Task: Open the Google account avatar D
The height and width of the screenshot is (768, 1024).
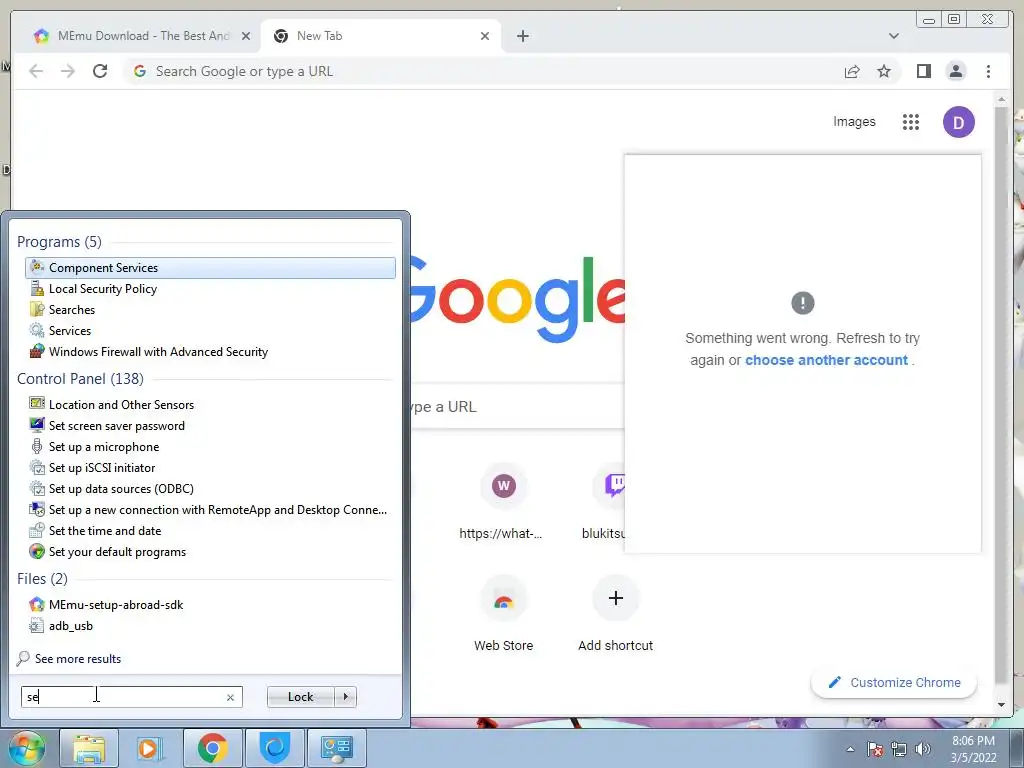Action: tap(958, 122)
